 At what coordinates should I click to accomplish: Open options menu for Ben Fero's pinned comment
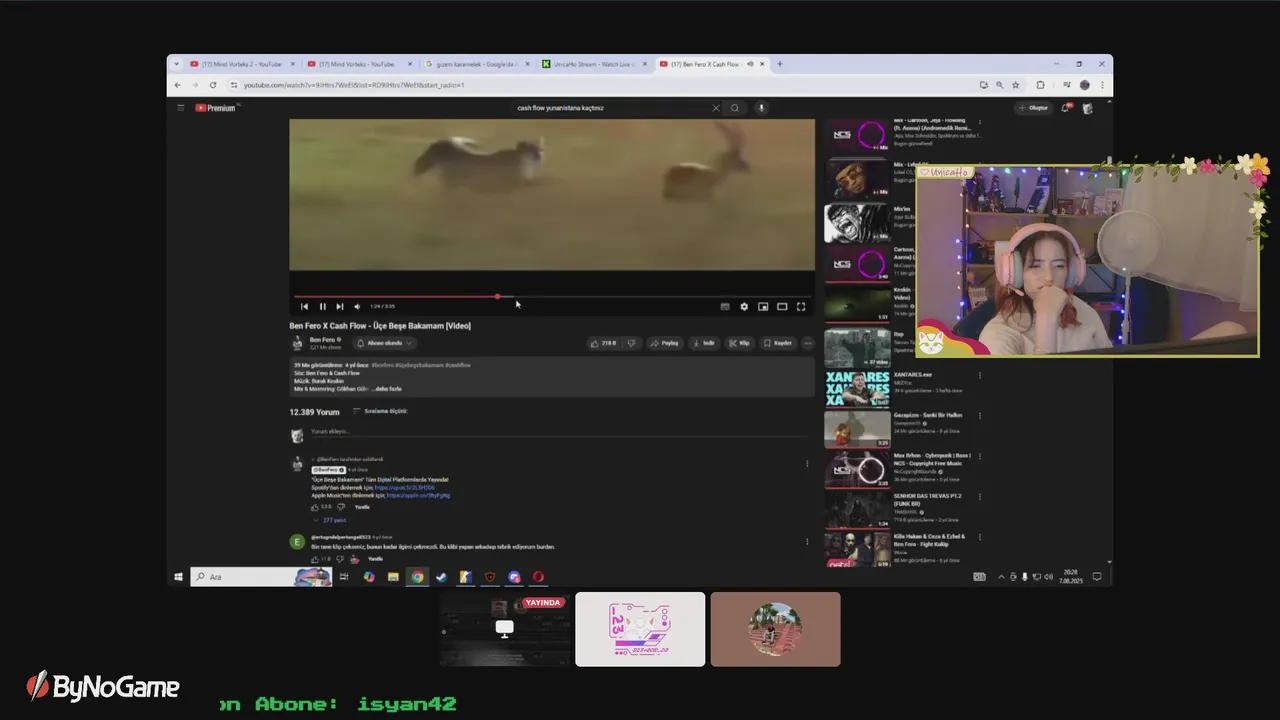tap(807, 463)
